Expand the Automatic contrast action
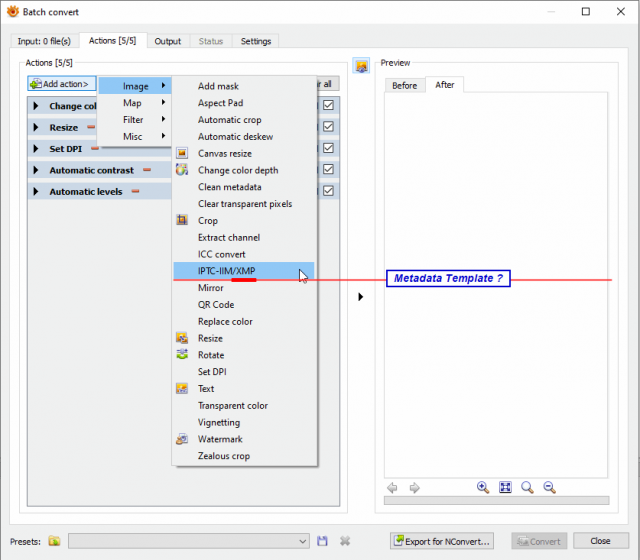This screenshot has height=560, width=640. click(36, 170)
